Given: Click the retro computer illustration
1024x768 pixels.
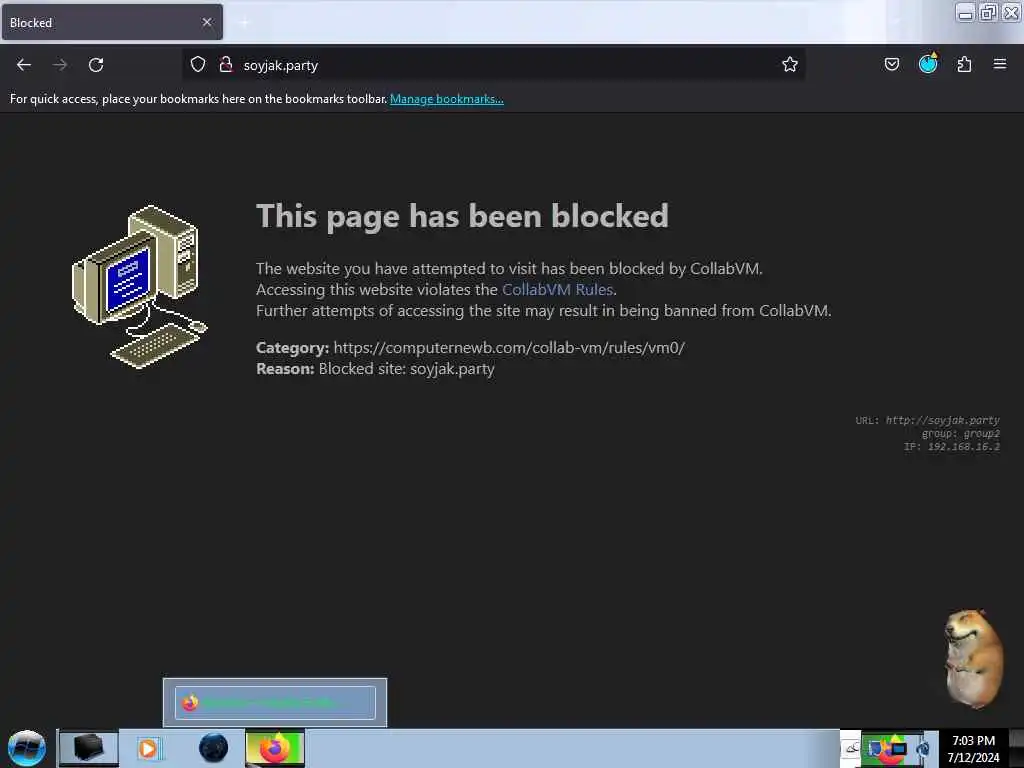Looking at the screenshot, I should point(139,287).
